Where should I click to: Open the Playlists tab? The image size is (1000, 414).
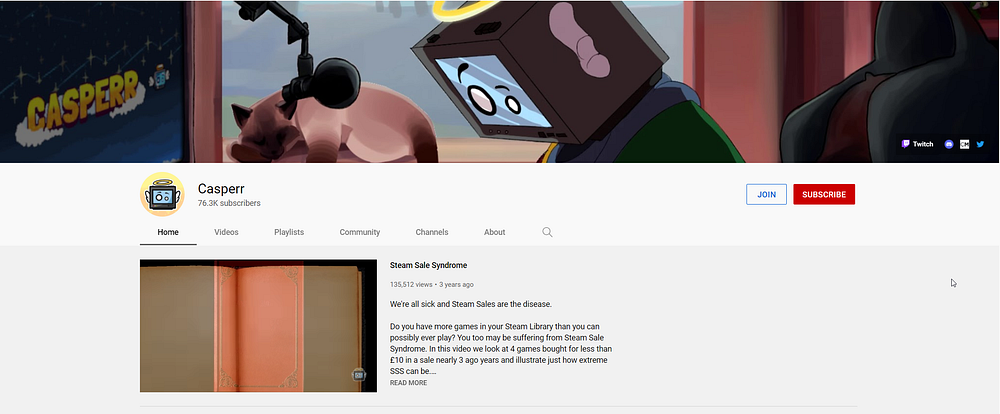[x=289, y=232]
